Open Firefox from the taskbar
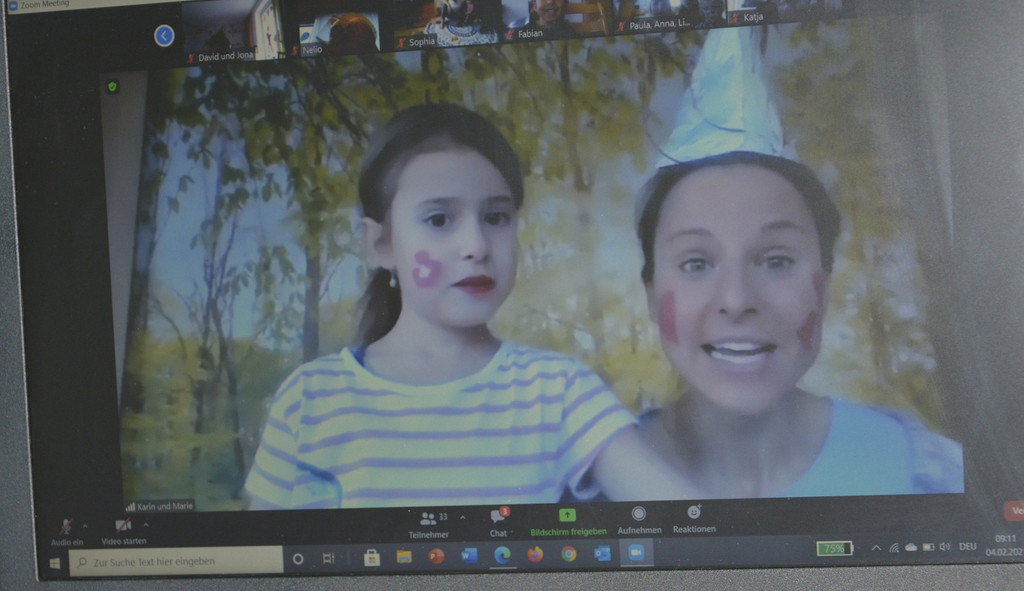The height and width of the screenshot is (591, 1024). click(x=536, y=554)
